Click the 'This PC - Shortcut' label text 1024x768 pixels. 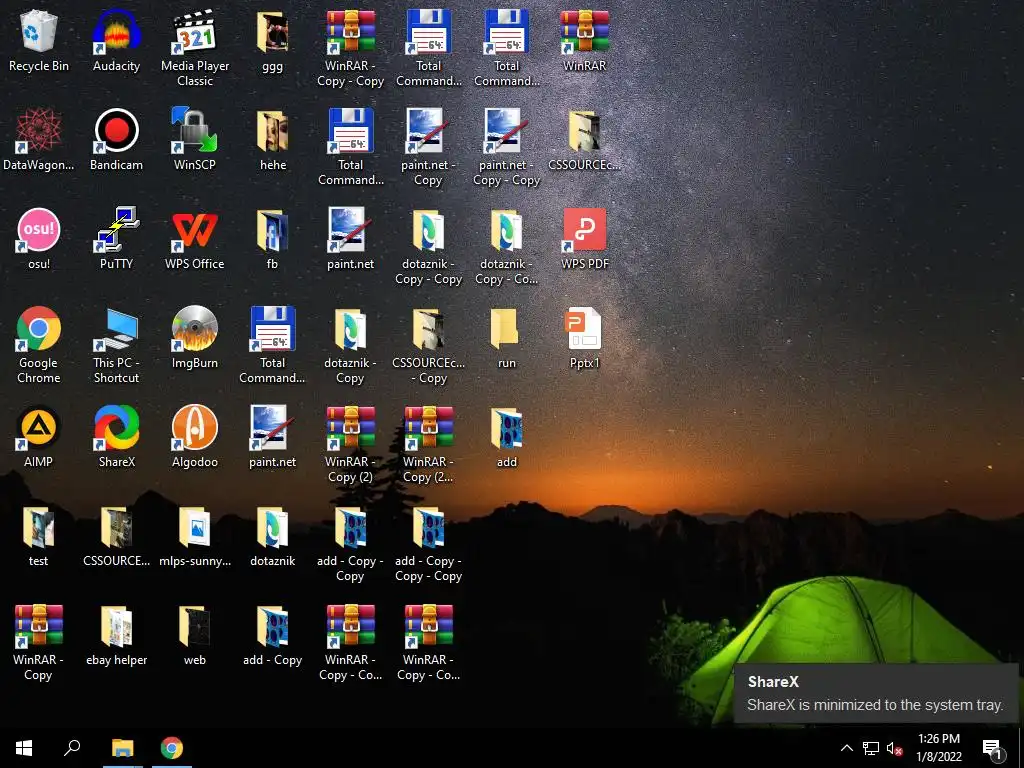pos(116,370)
